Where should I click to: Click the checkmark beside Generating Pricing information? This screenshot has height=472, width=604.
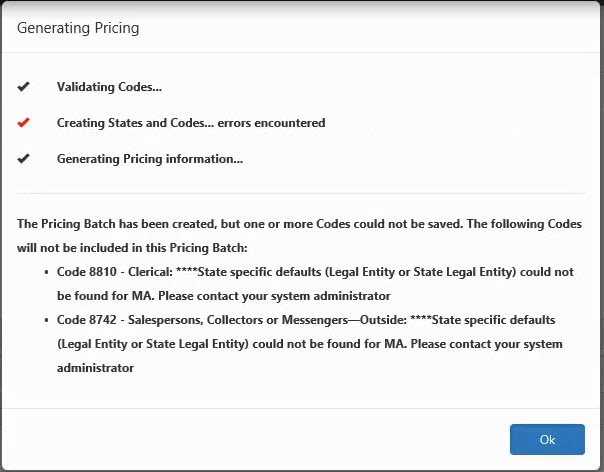pyautogui.click(x=23, y=159)
